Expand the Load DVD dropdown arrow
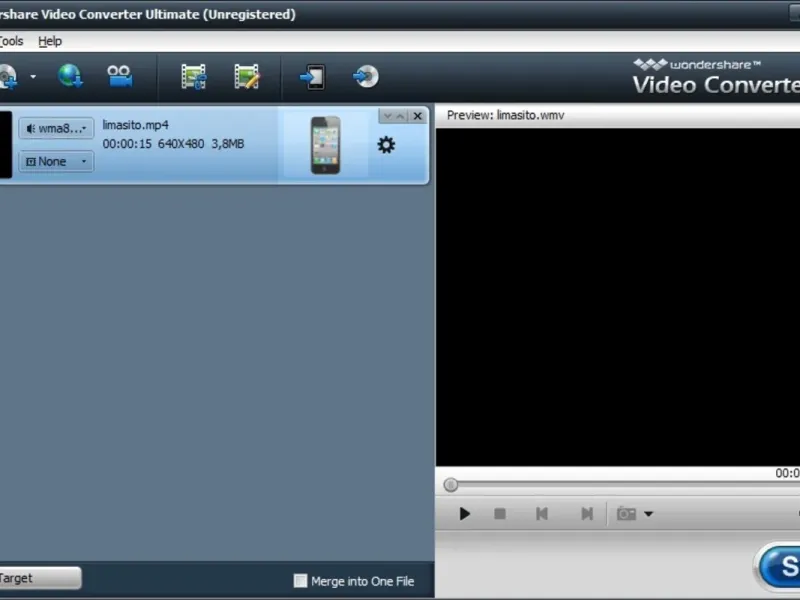The height and width of the screenshot is (600, 800). [x=33, y=77]
